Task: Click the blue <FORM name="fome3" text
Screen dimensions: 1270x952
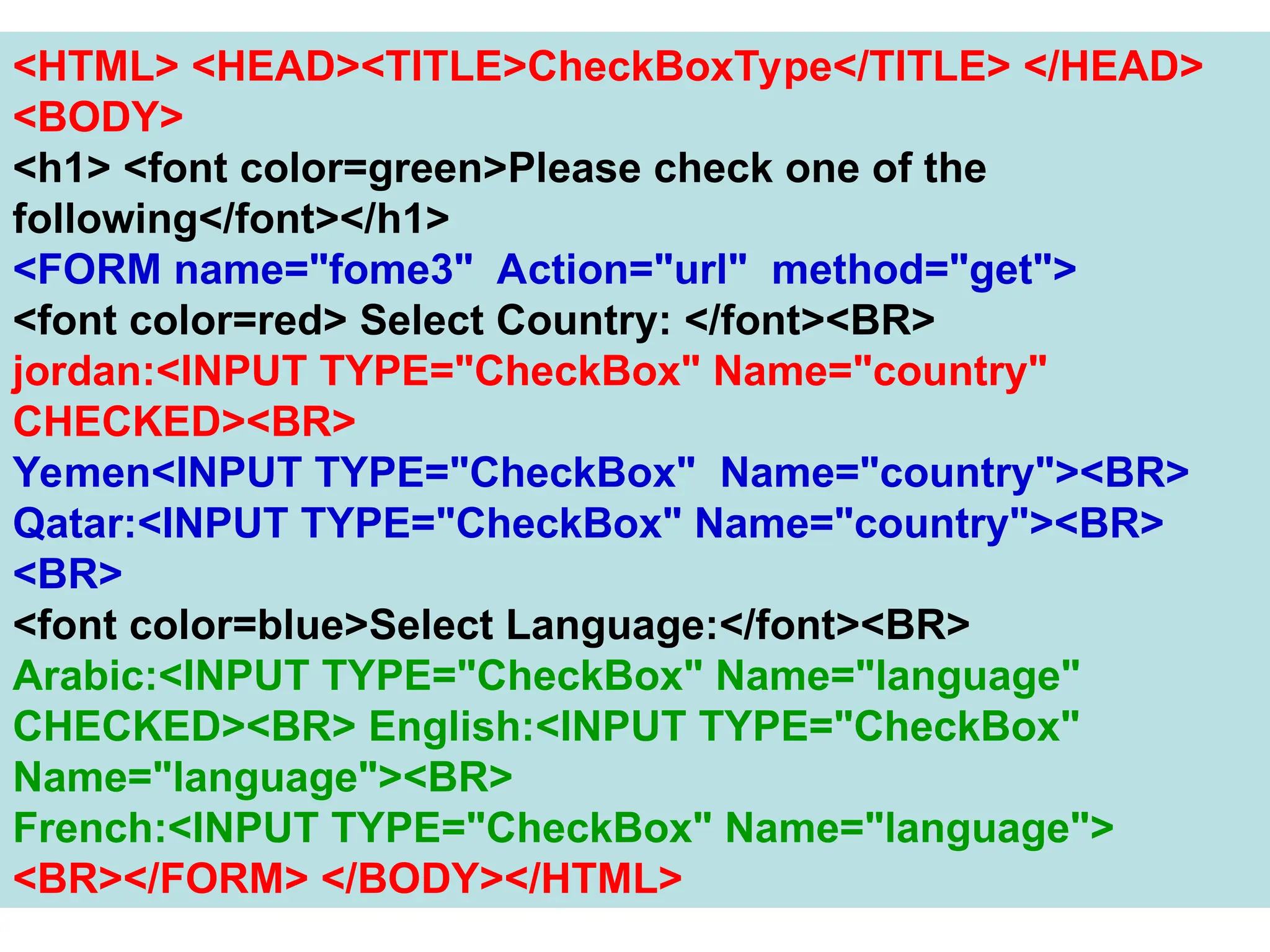Action: 242,270
